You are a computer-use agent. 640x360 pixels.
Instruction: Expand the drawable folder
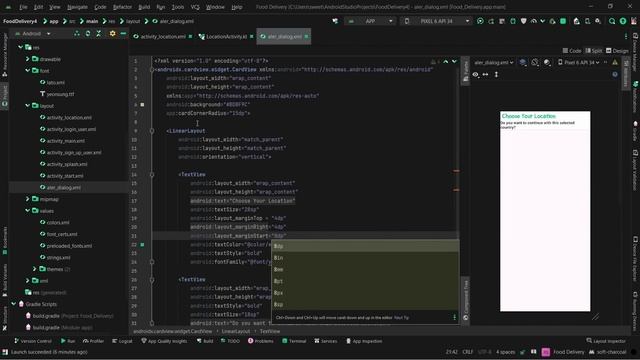pos(28,59)
